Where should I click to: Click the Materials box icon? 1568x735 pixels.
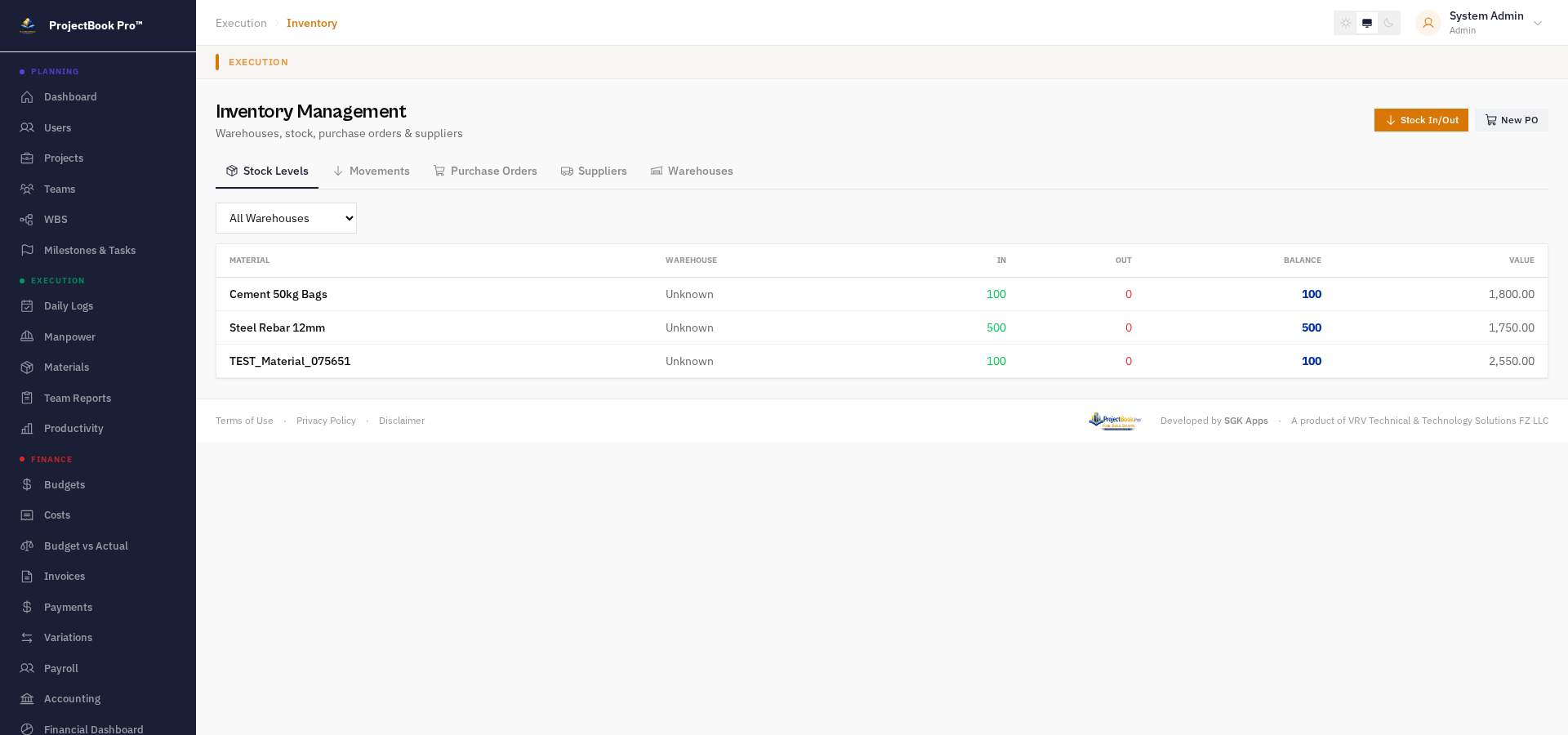27,367
